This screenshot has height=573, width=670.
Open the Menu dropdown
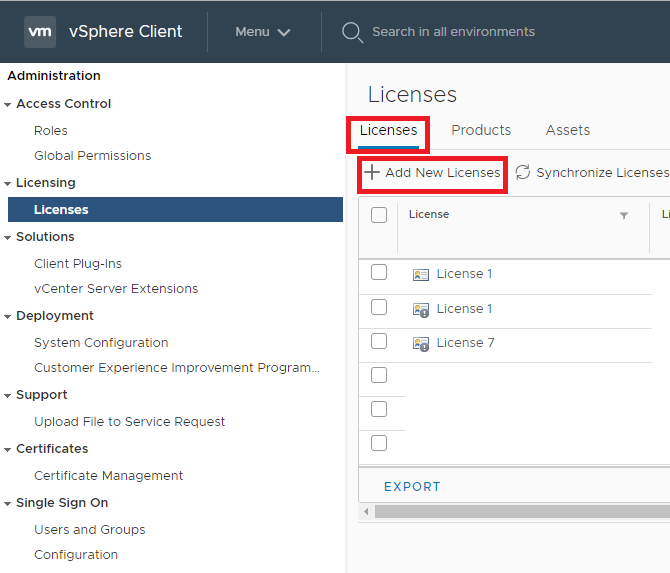pyautogui.click(x=263, y=32)
